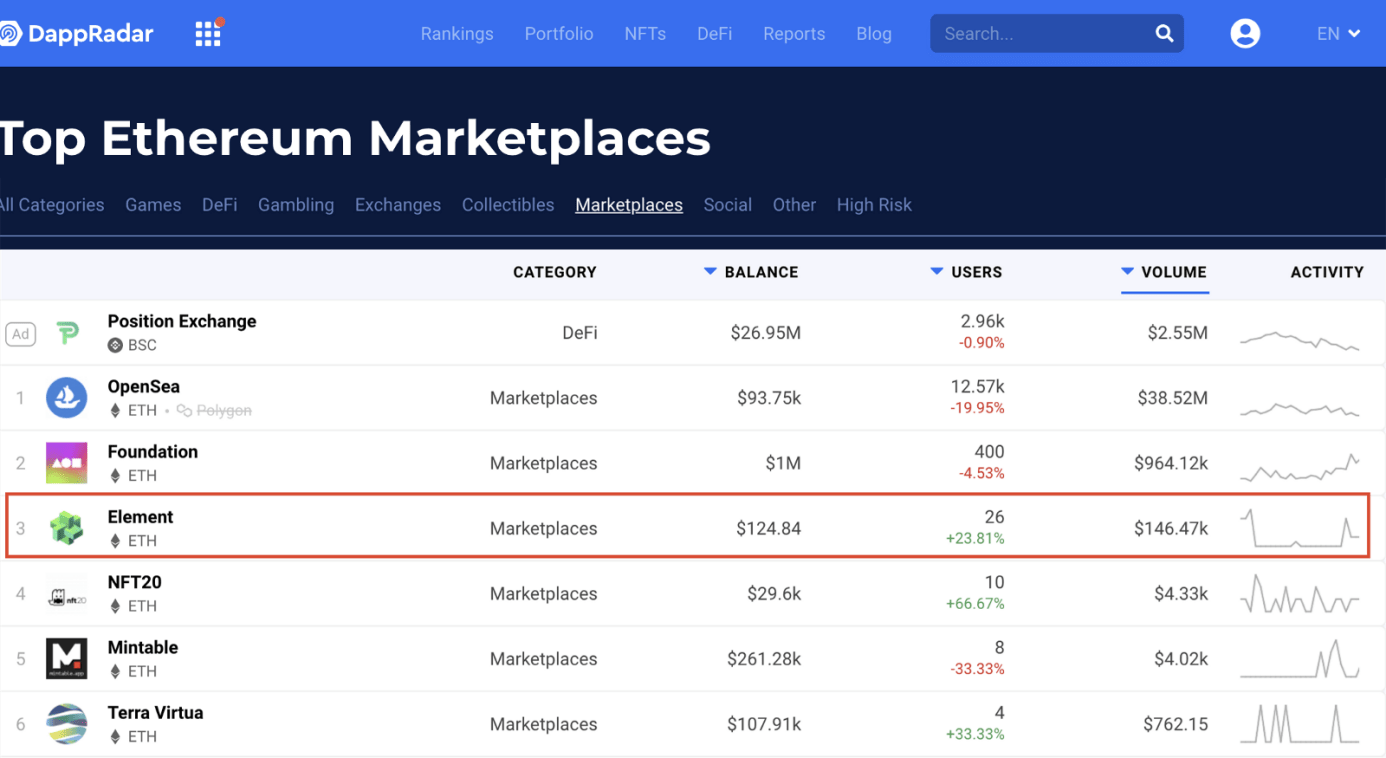Open the Element dapp link
The width and height of the screenshot is (1386, 758).
[140, 516]
